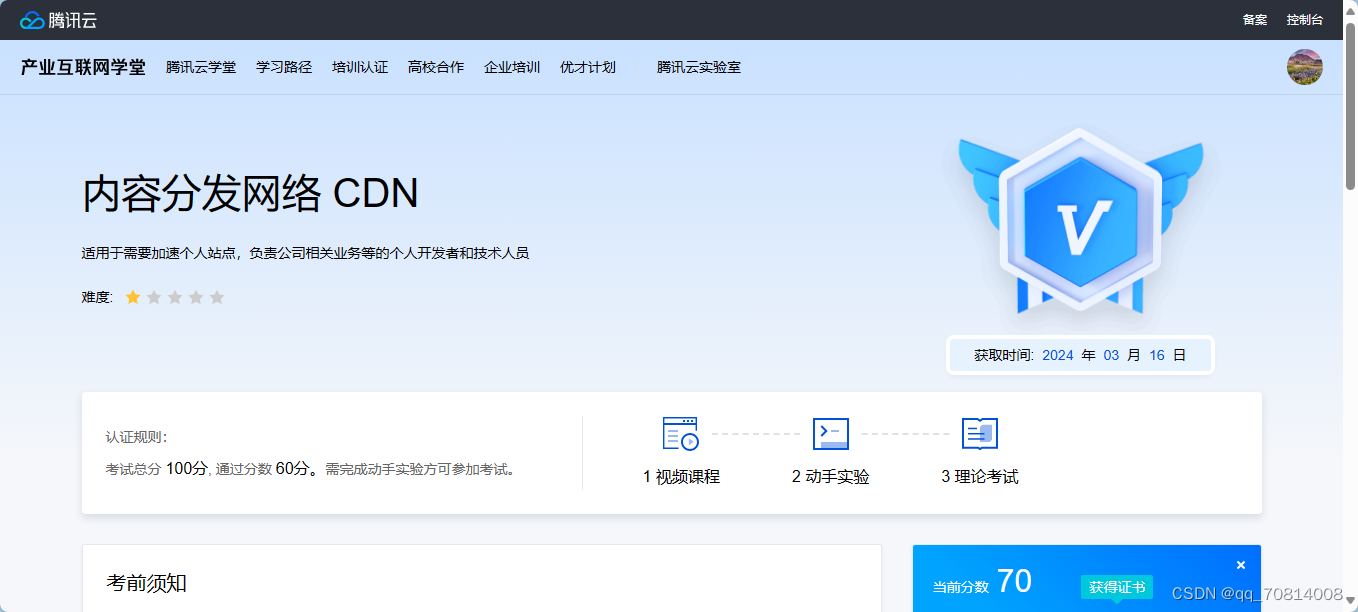Click the 获取时间 date box
Image resolution: width=1358 pixels, height=612 pixels.
(x=1080, y=355)
